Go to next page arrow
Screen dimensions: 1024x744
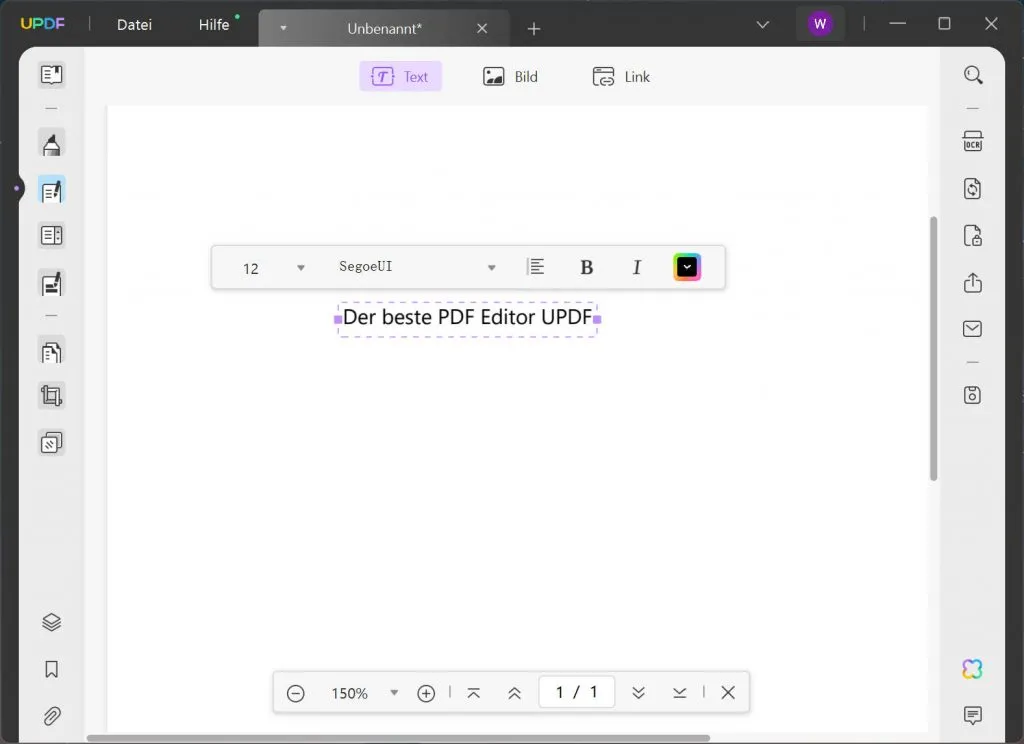click(x=639, y=693)
